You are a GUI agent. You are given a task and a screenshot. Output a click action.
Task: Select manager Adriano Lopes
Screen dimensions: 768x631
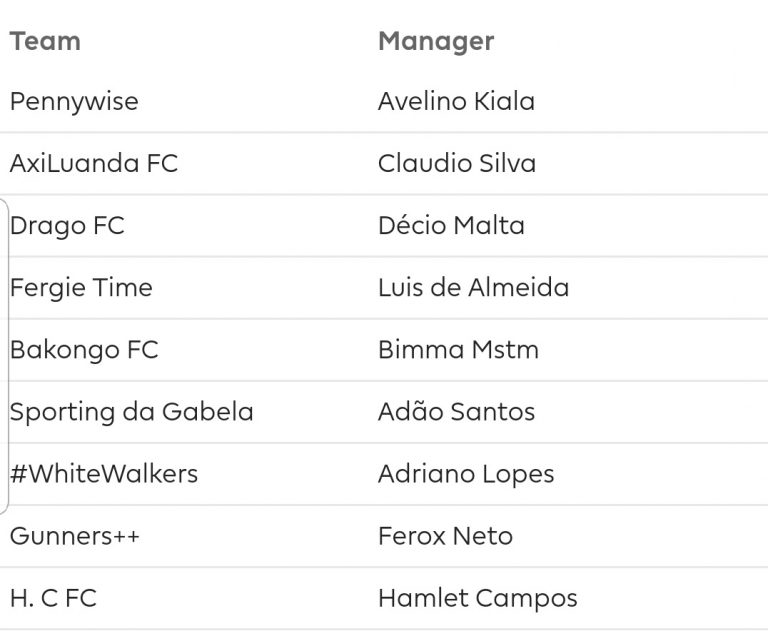(x=466, y=475)
